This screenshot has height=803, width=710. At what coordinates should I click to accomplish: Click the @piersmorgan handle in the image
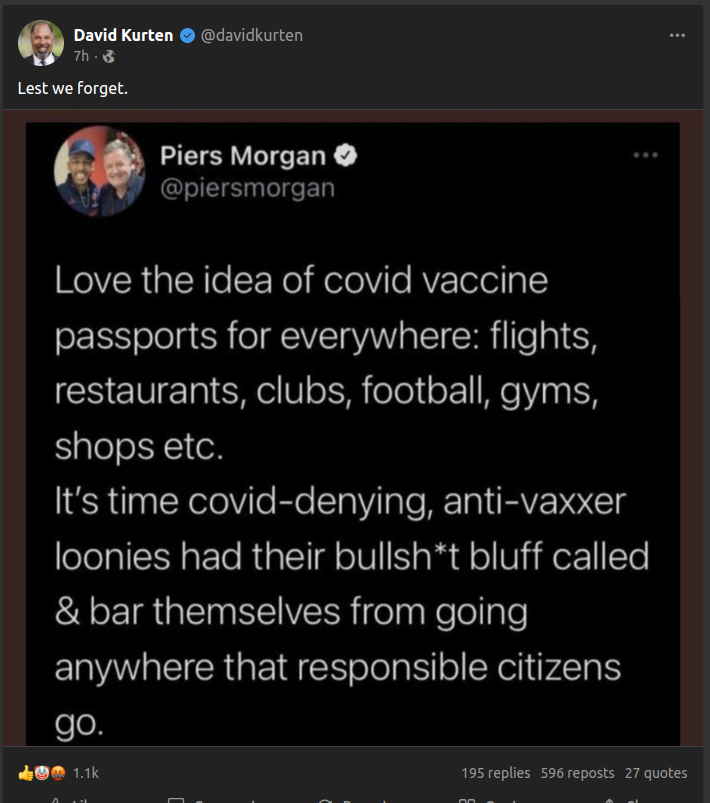coord(248,188)
